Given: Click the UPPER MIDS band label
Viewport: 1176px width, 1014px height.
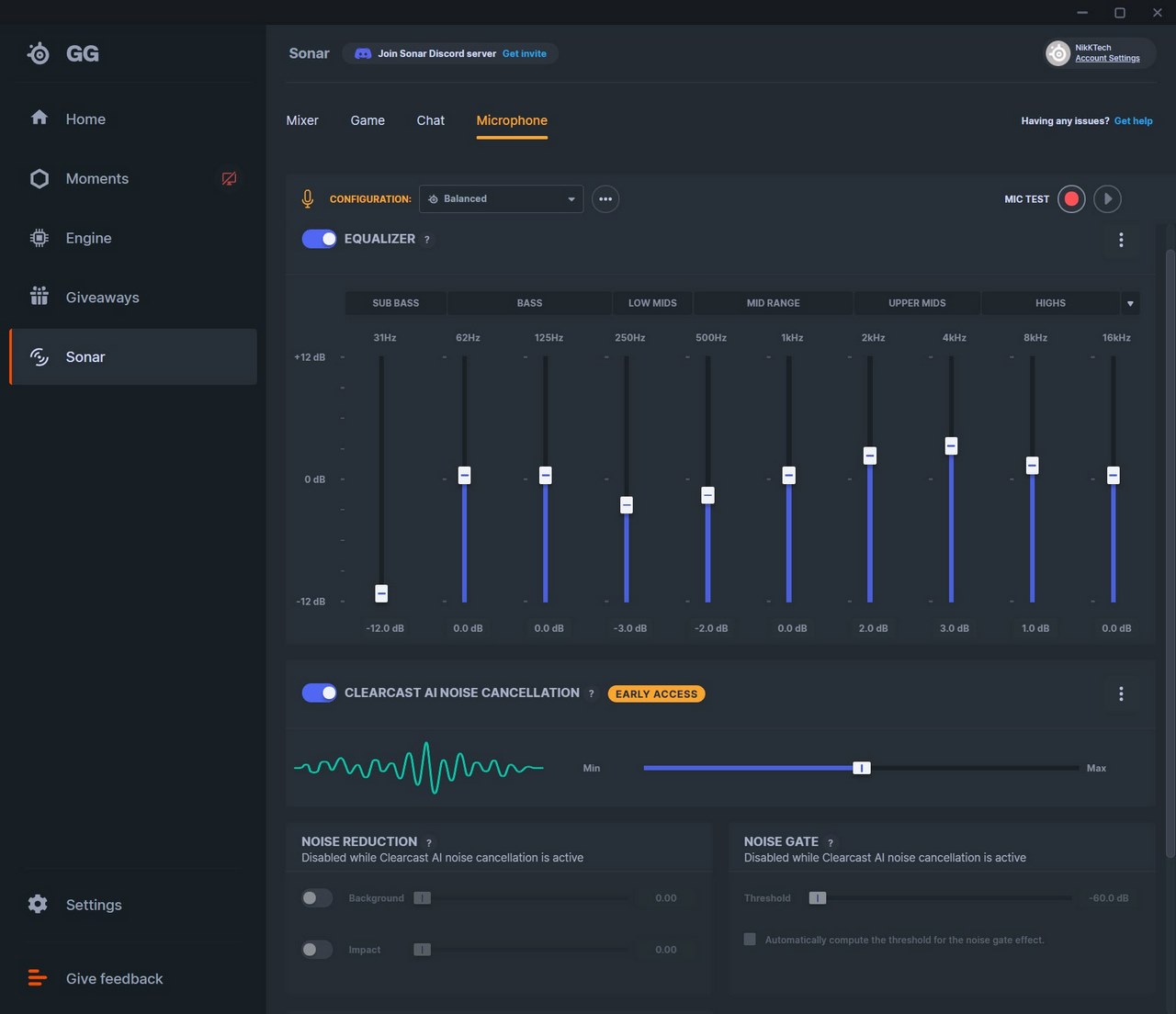Looking at the screenshot, I should (917, 303).
